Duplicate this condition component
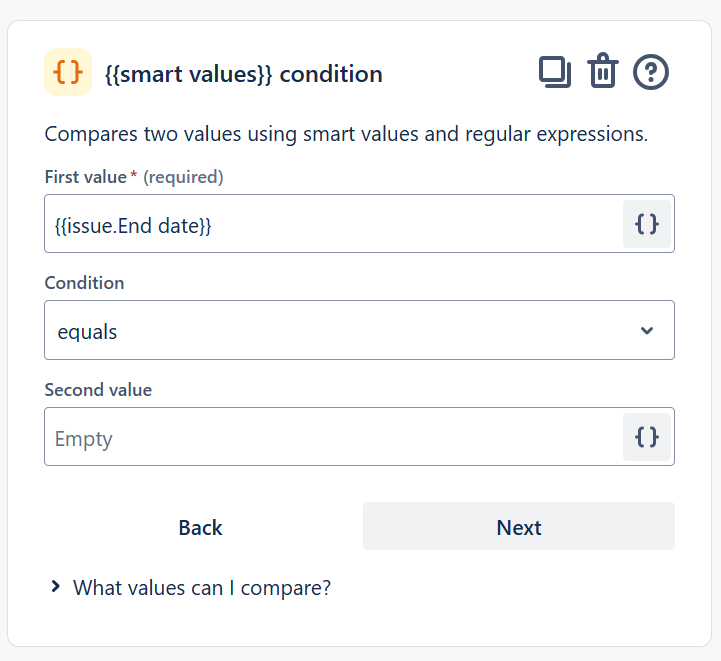The height and width of the screenshot is (661, 721). 555,72
